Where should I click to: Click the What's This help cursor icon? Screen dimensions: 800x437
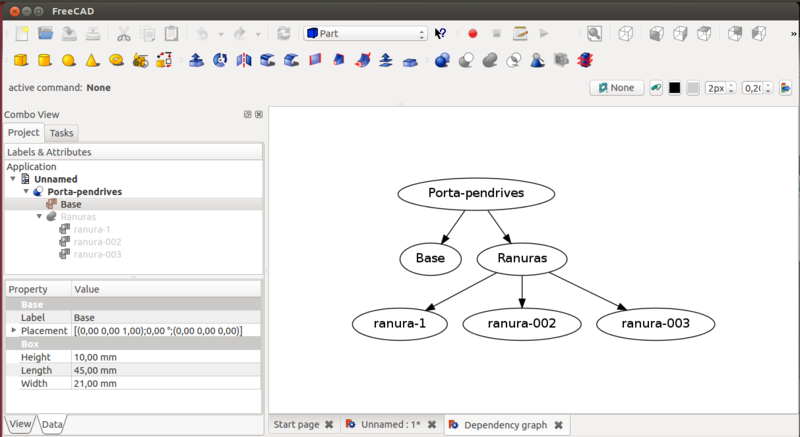point(441,33)
